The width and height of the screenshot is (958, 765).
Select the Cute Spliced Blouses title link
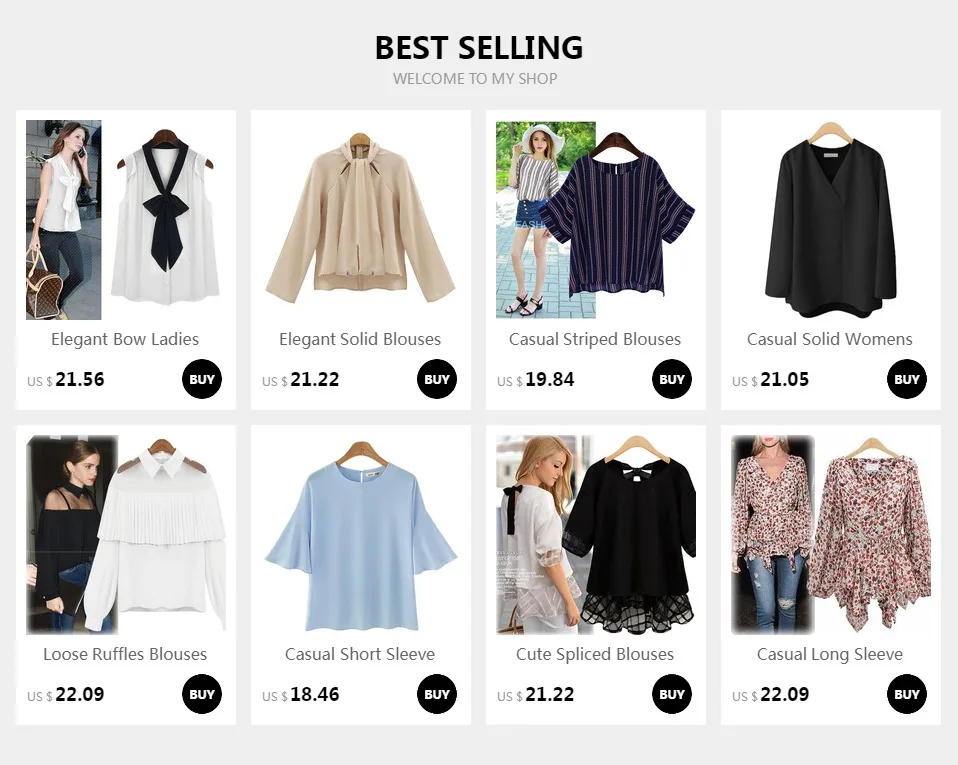[x=595, y=654]
